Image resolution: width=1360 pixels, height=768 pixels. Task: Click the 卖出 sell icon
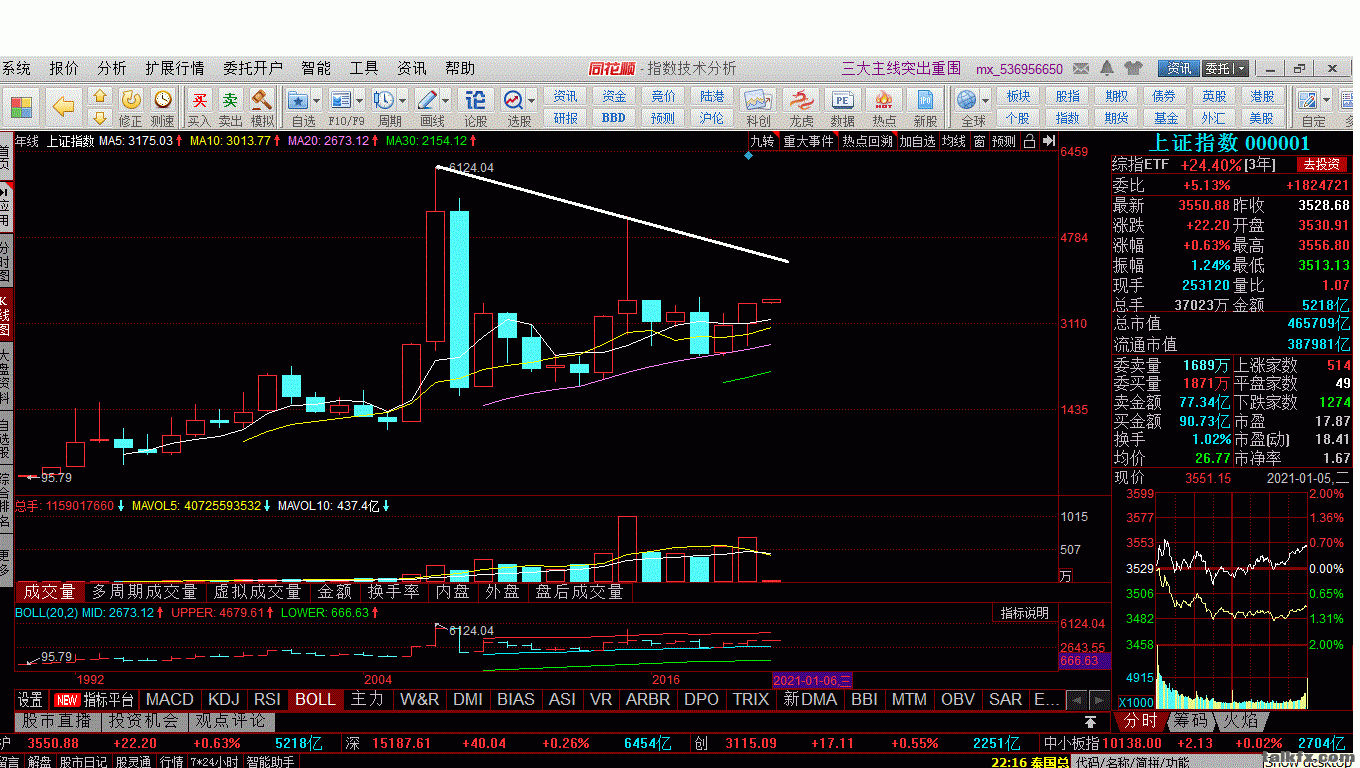coord(231,106)
